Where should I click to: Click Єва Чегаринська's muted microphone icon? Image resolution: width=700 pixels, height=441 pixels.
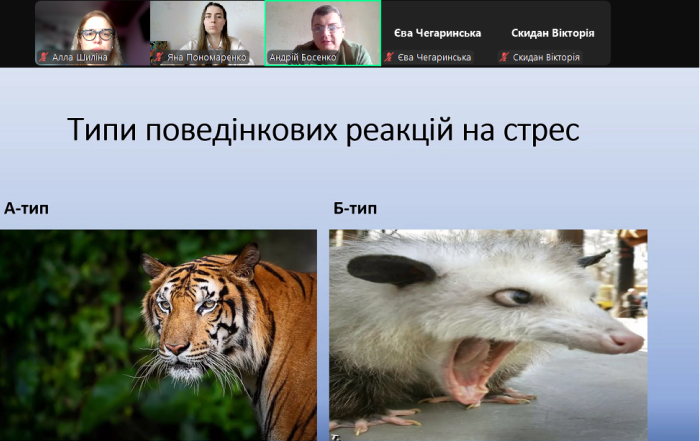click(x=390, y=58)
